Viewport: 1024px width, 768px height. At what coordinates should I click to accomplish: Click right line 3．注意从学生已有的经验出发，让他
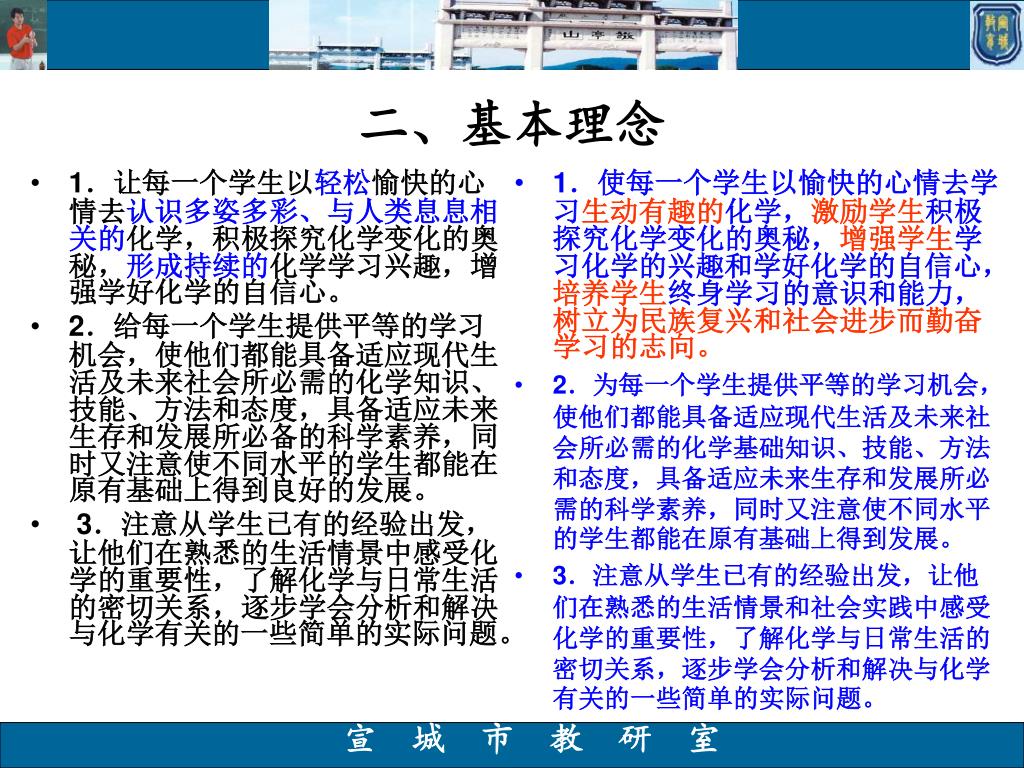[765, 576]
